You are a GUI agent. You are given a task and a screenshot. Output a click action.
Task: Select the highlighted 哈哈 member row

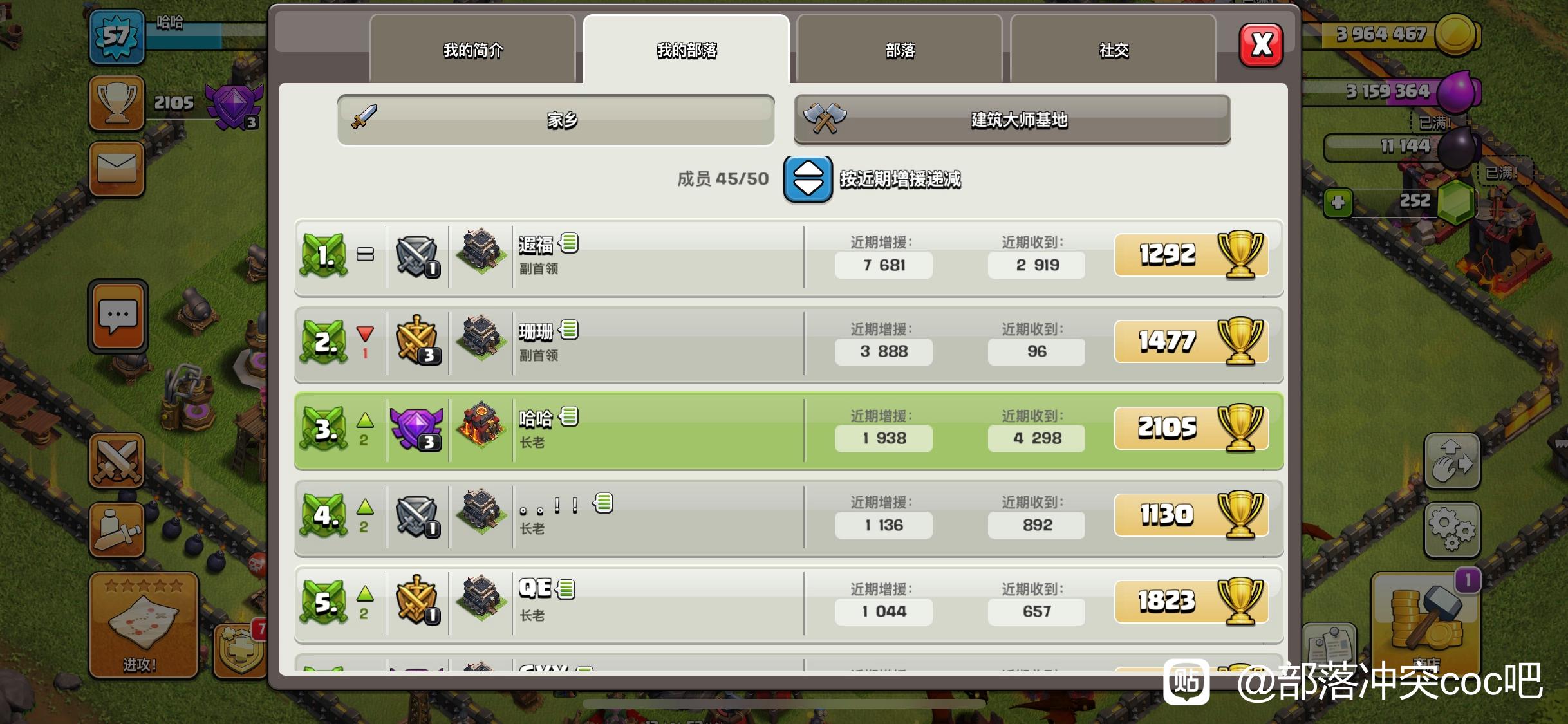[789, 431]
